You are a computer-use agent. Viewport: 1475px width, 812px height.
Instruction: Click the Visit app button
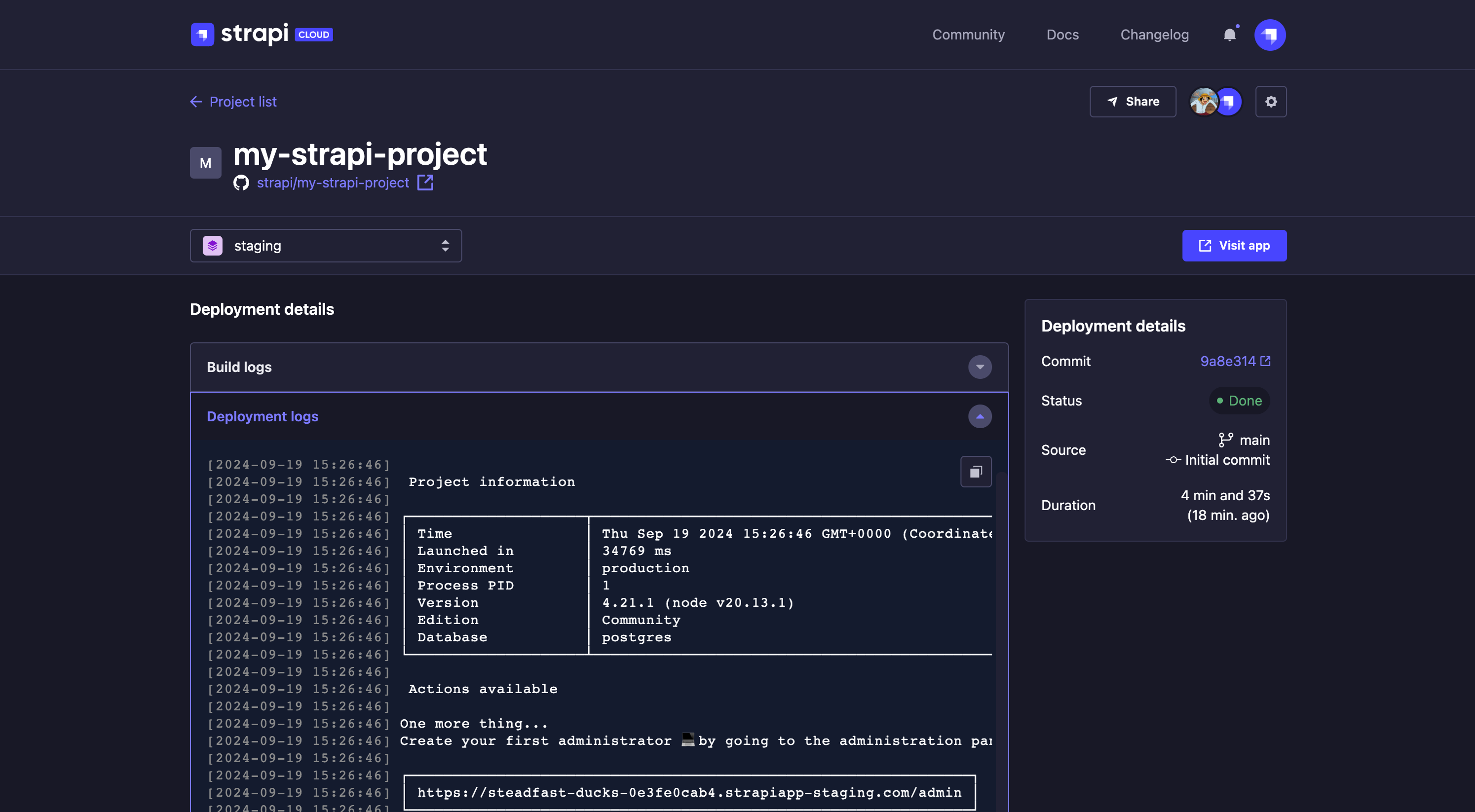[1234, 246]
